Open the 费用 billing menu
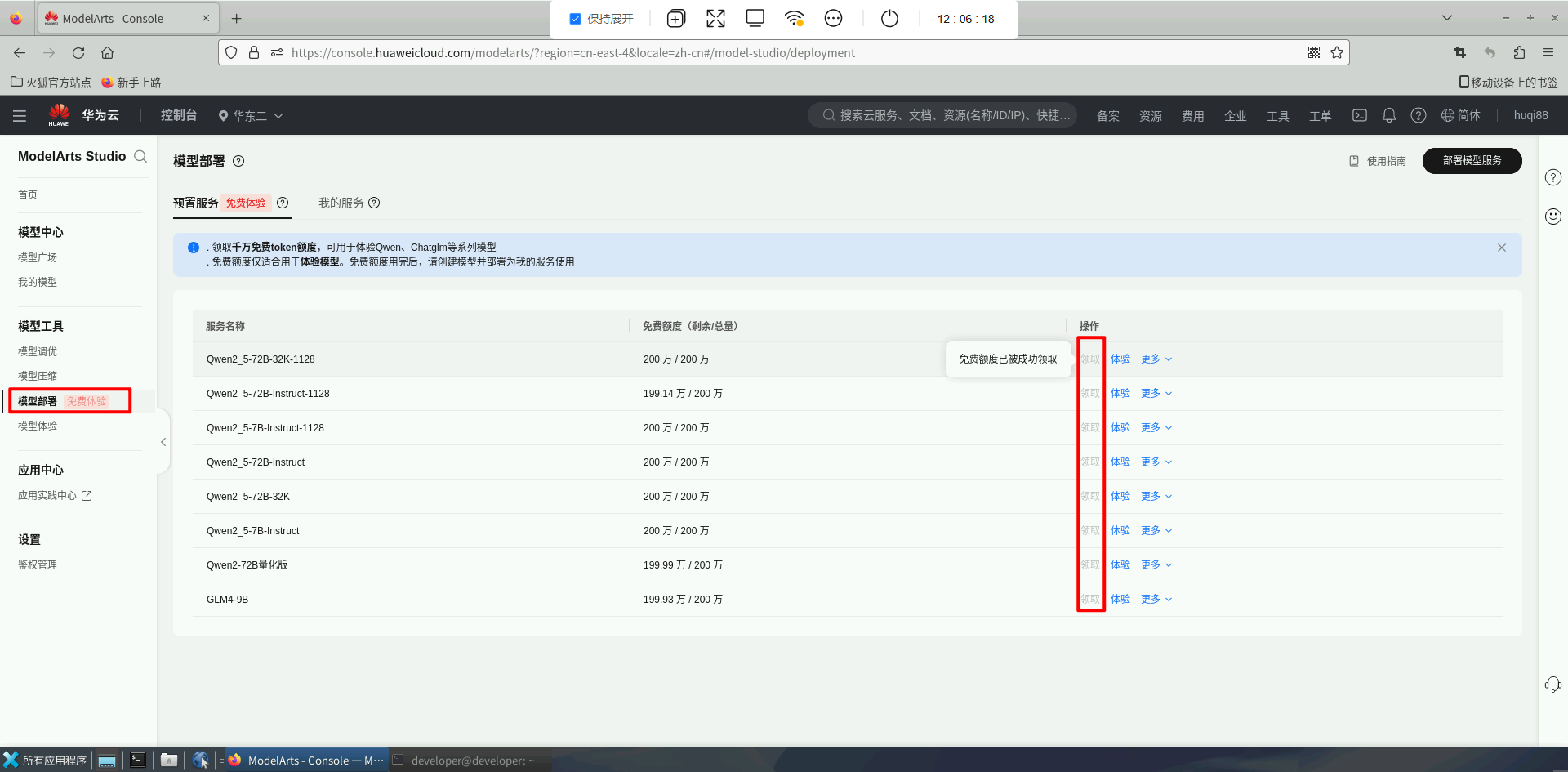Screen dimensions: 1568x772 1193,116
